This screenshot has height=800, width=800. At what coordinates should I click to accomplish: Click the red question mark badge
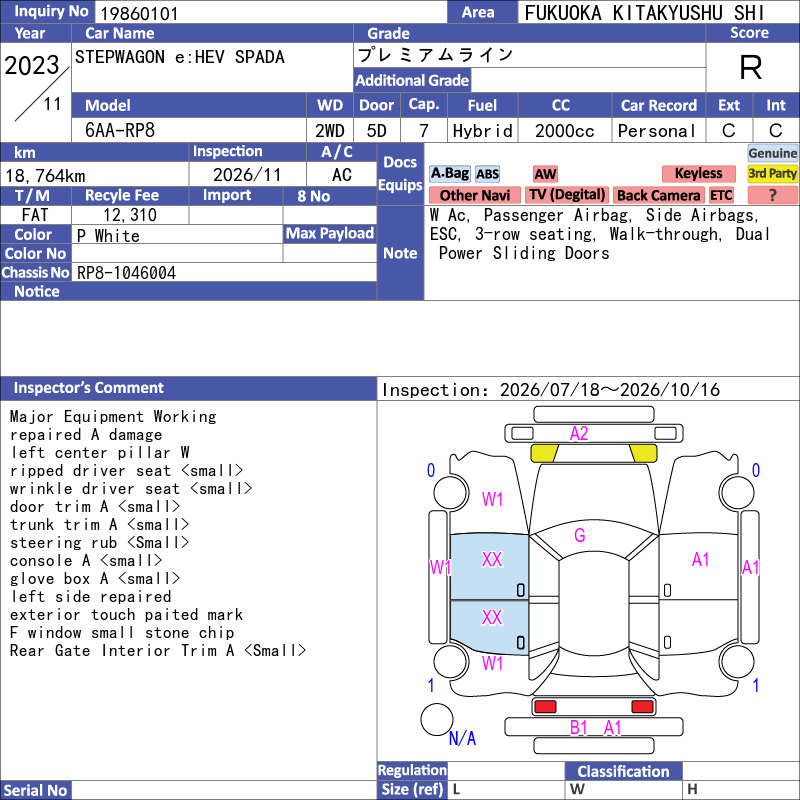772,195
